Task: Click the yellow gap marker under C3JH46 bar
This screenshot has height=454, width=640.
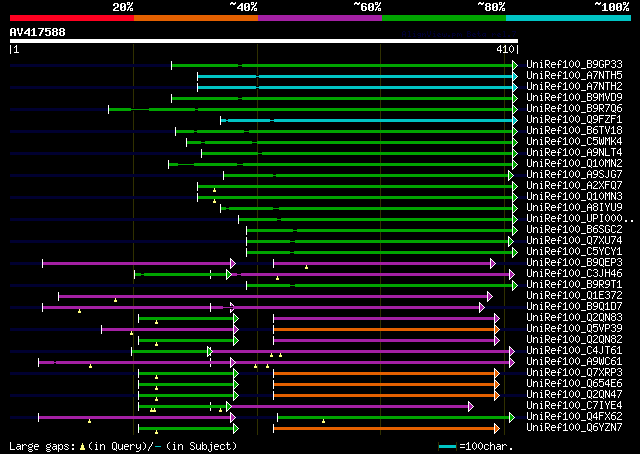Action: (278, 278)
